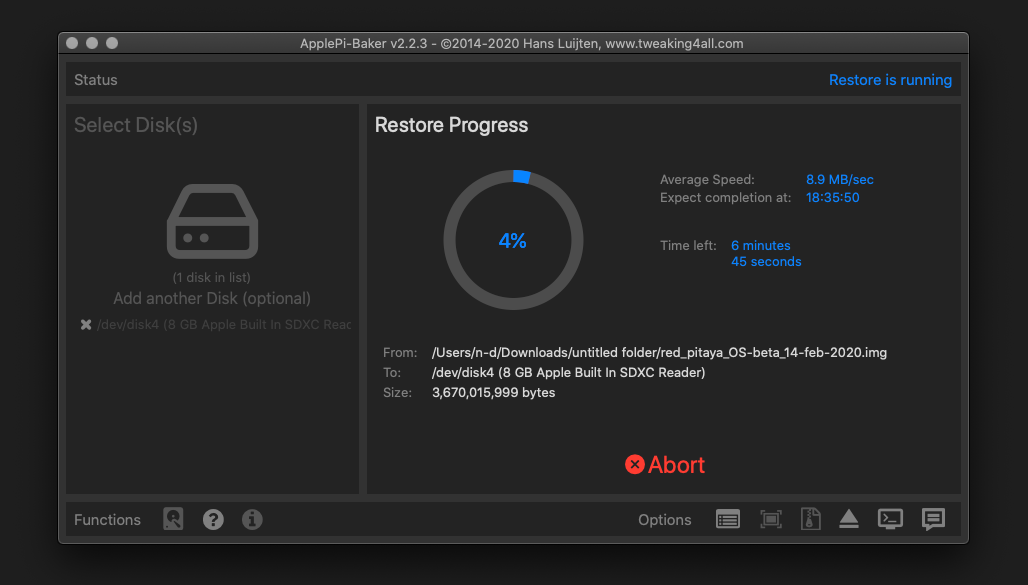Click the zip compression option icon

click(x=810, y=519)
